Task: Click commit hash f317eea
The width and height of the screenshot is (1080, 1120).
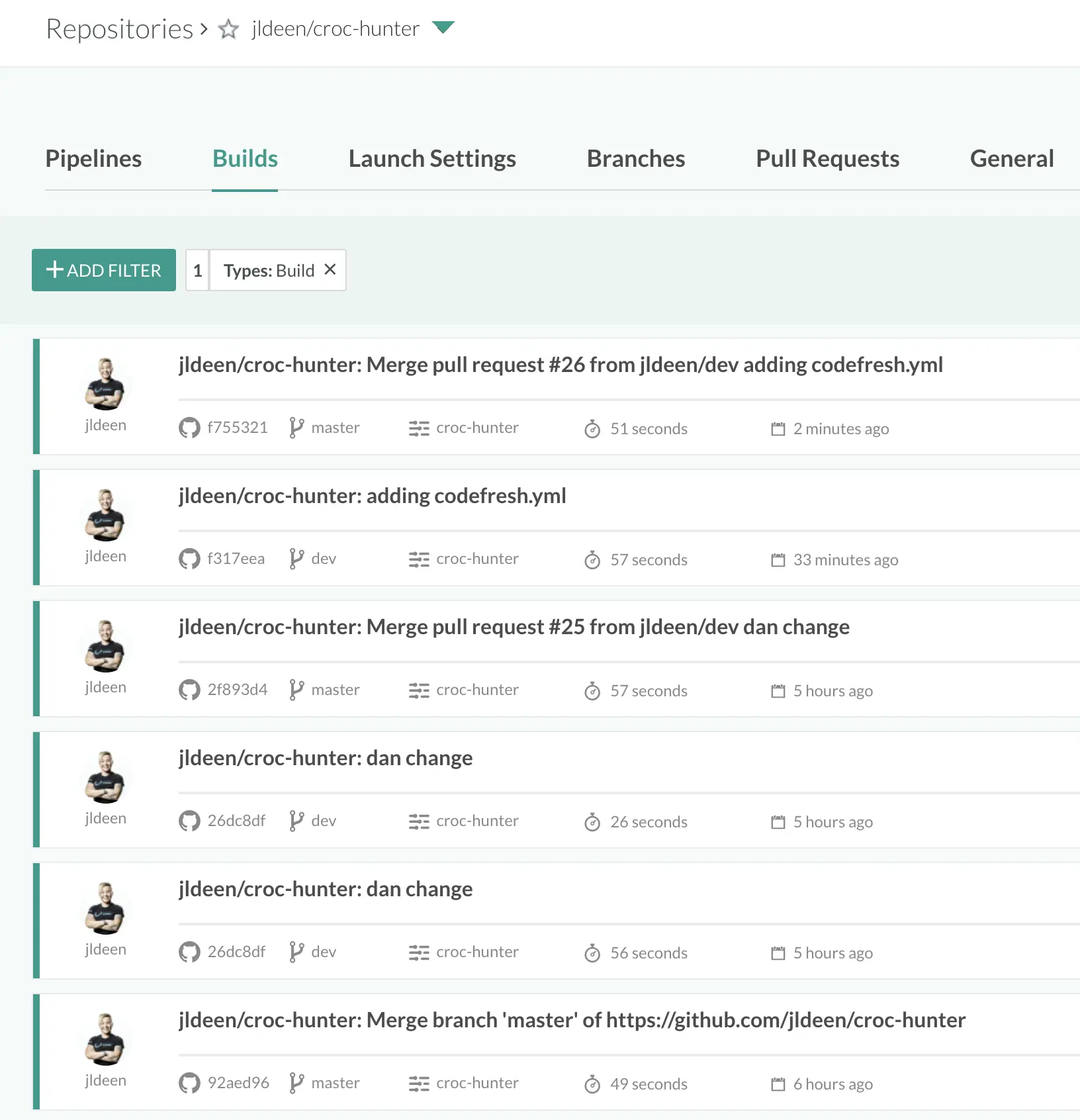Action: (x=236, y=559)
